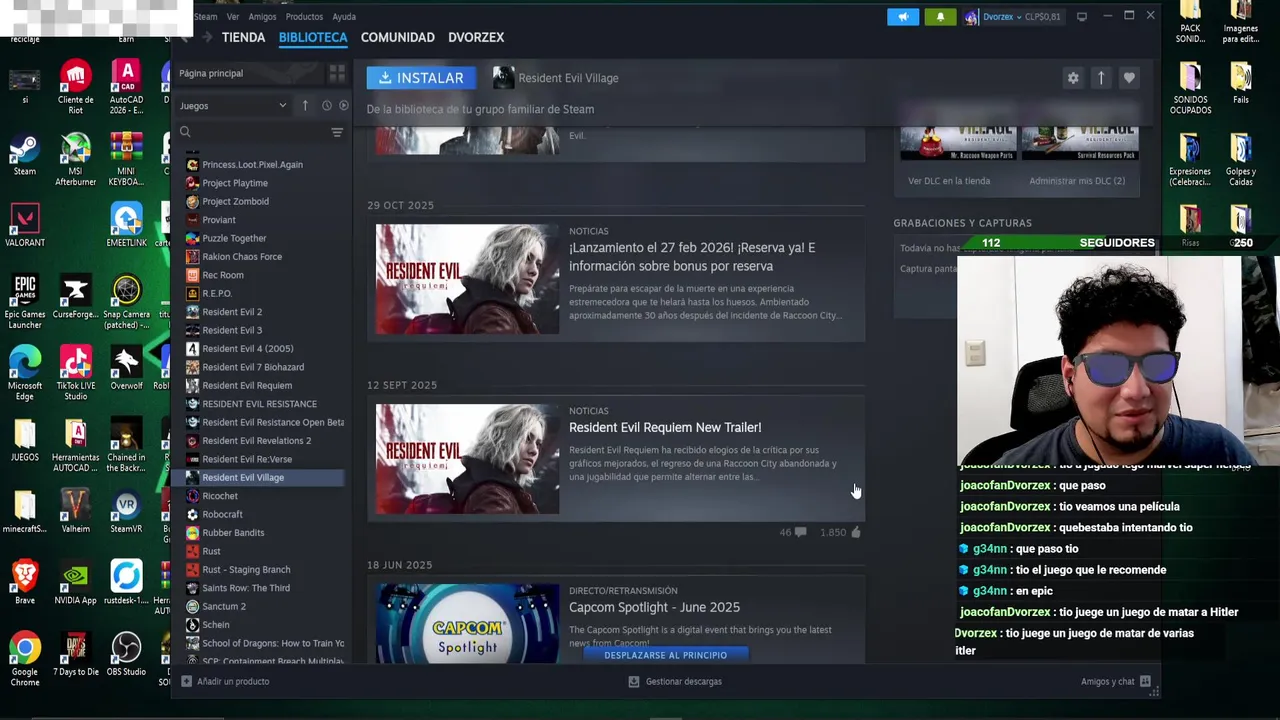Click the clock icon next to Juegos

pyautogui.click(x=326, y=105)
